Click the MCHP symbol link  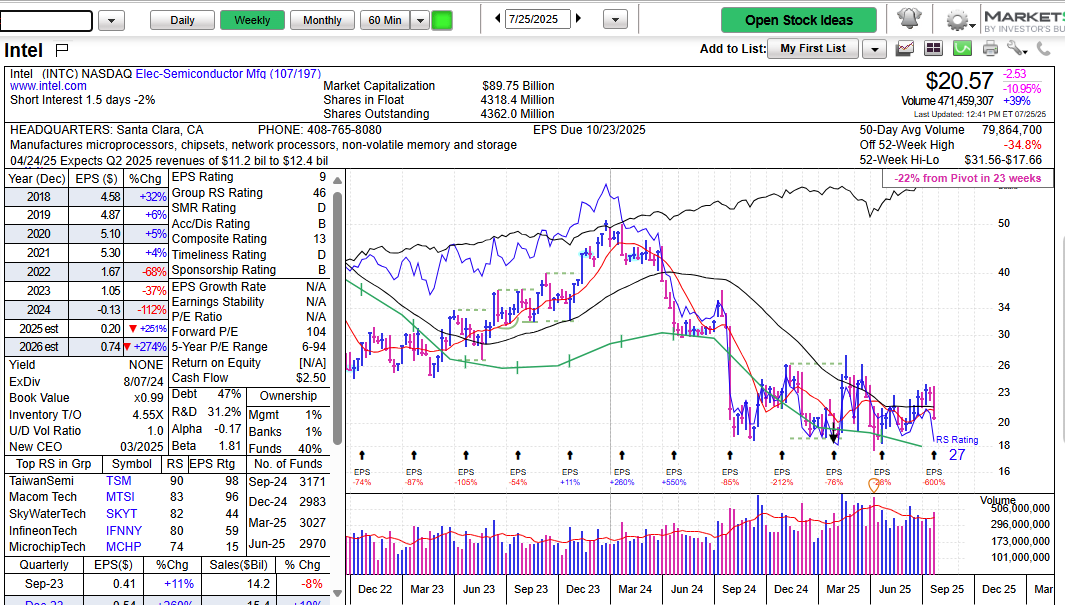(124, 547)
